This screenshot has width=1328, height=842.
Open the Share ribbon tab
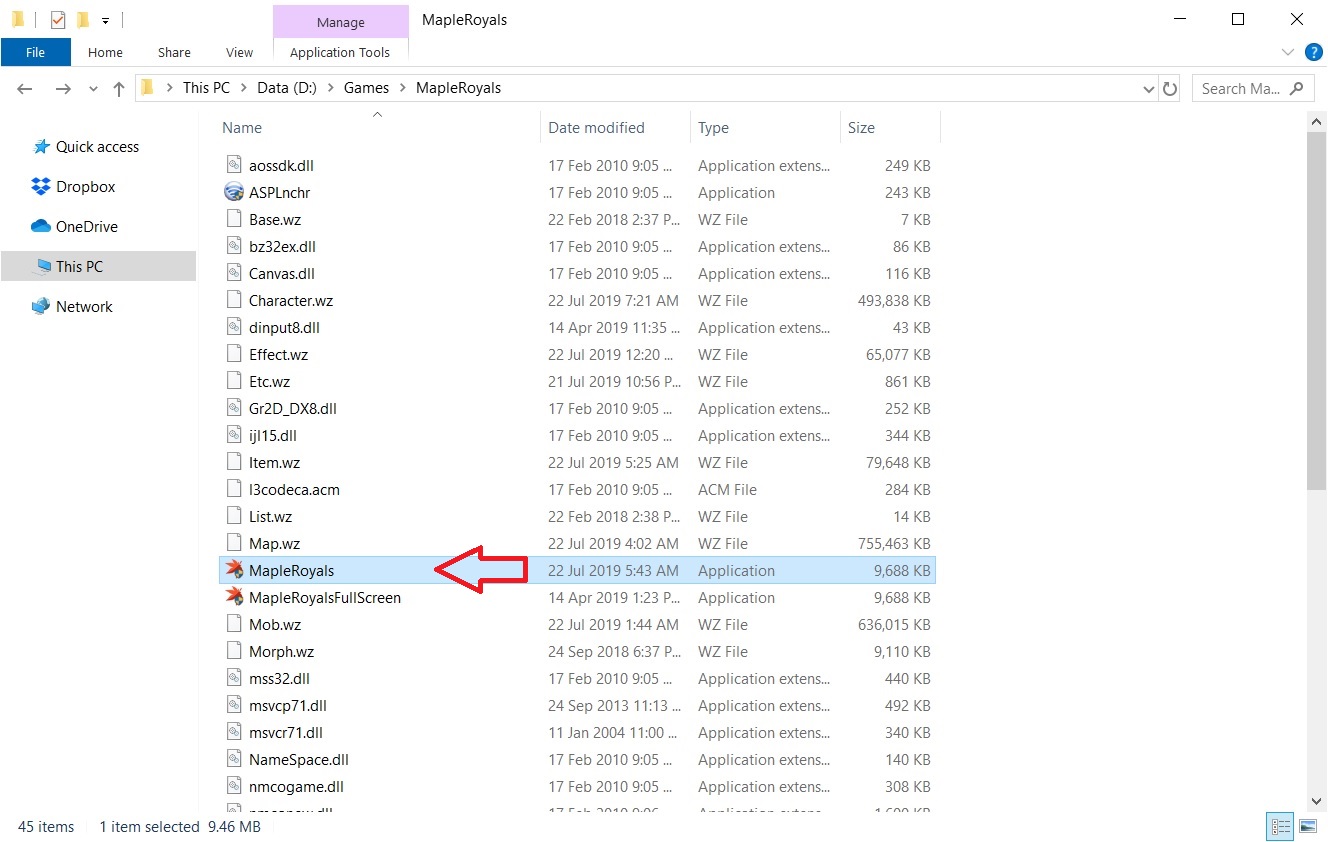click(174, 52)
